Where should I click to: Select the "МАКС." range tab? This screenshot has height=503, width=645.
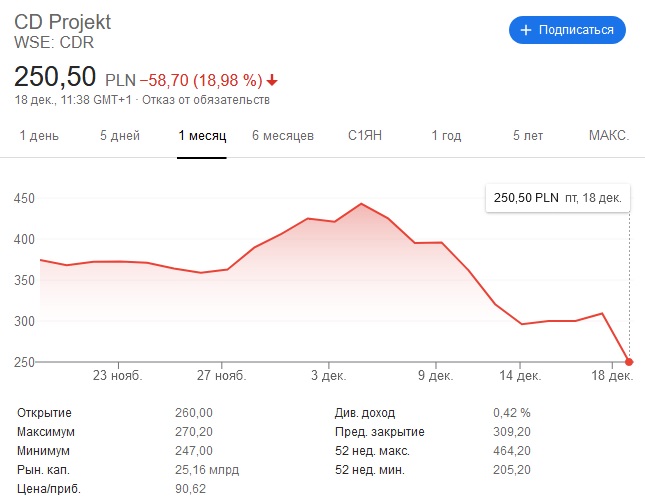pyautogui.click(x=608, y=135)
